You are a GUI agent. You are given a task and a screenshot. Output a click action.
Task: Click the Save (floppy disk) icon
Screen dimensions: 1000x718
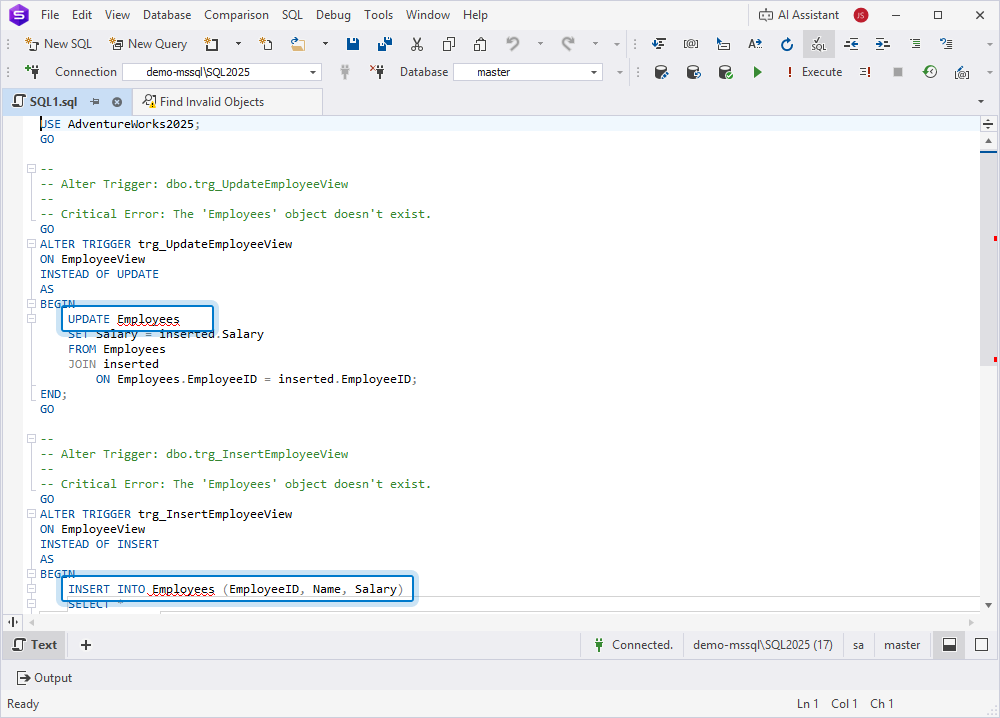pos(353,44)
